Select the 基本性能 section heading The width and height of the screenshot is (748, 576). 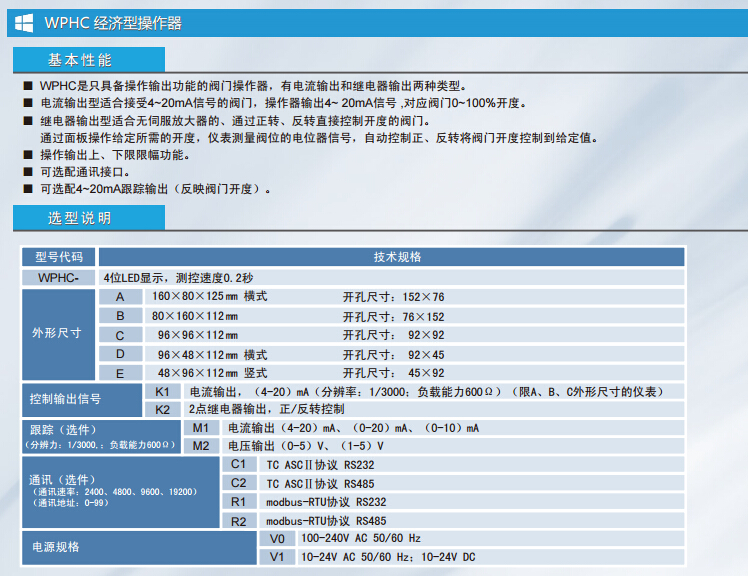(x=80, y=60)
